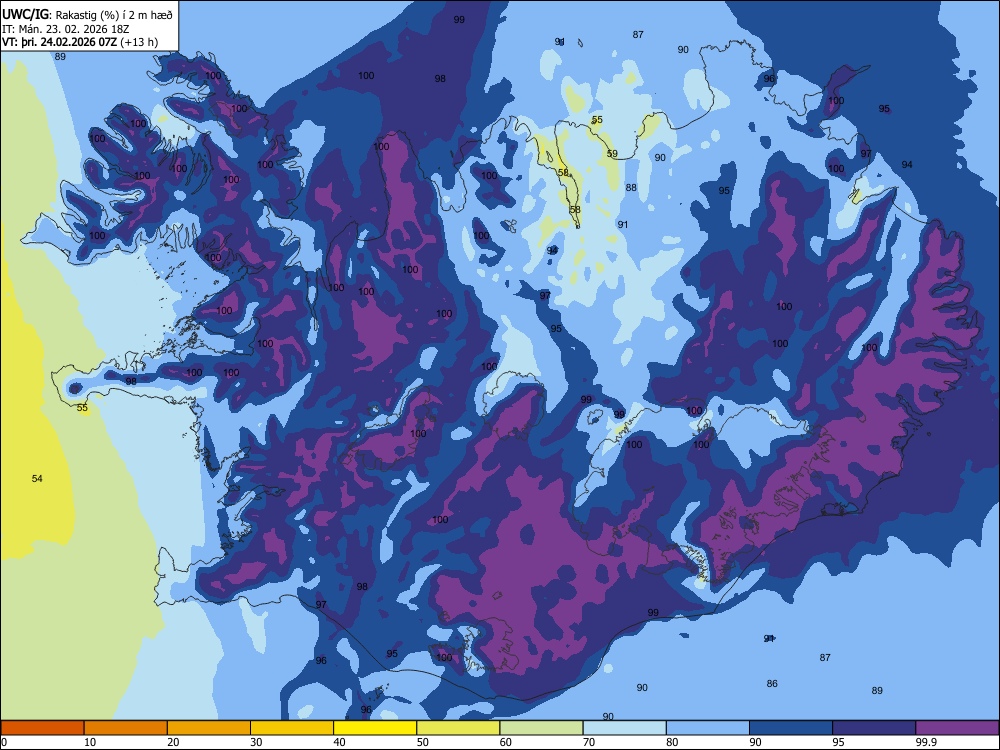The width and height of the screenshot is (1000, 750).
Task: Click the 'VT: þri. 24.02.2026 07Z (+13 h)' line
Action: pyautogui.click(x=80, y=42)
